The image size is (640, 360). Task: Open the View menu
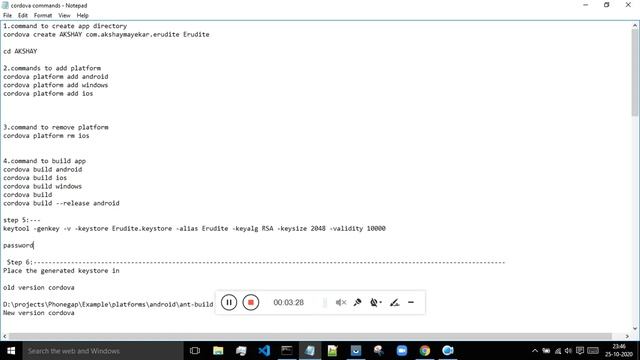coord(64,16)
